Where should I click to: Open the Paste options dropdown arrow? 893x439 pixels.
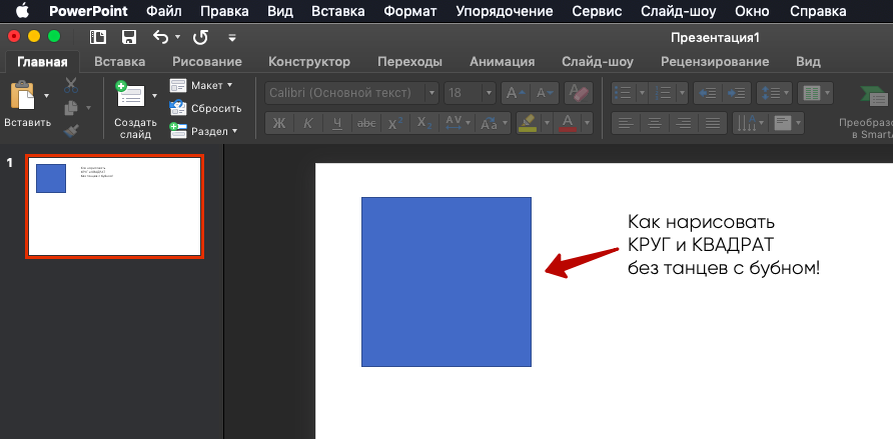pos(47,95)
